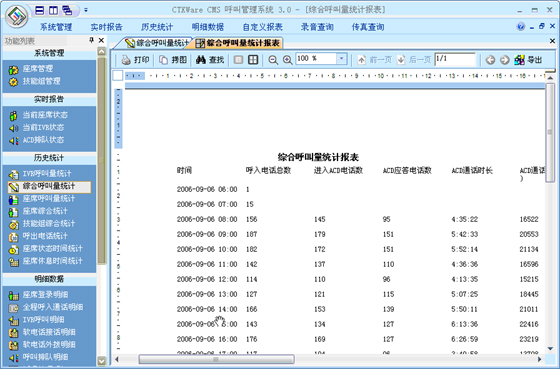The width and height of the screenshot is (560, 369).
Task: Select the multi-page grid view icon
Action: [x=253, y=60]
